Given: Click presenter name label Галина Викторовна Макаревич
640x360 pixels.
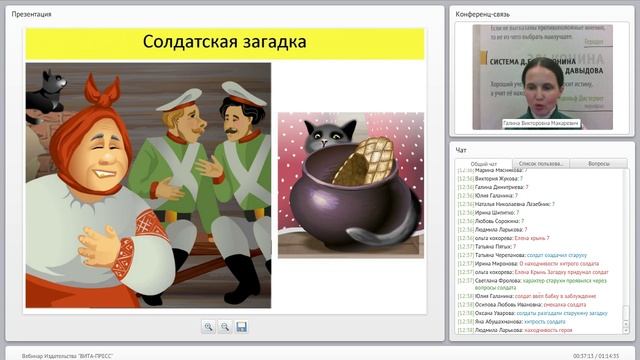Looking at the screenshot, I should coord(540,123).
